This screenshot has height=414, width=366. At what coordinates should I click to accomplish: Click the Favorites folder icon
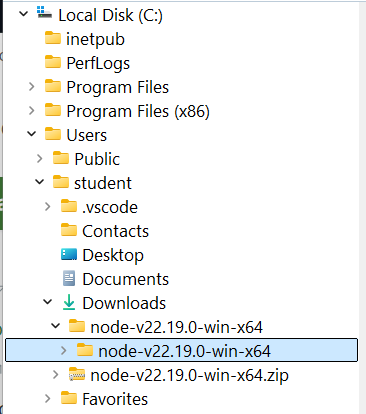tap(69, 398)
